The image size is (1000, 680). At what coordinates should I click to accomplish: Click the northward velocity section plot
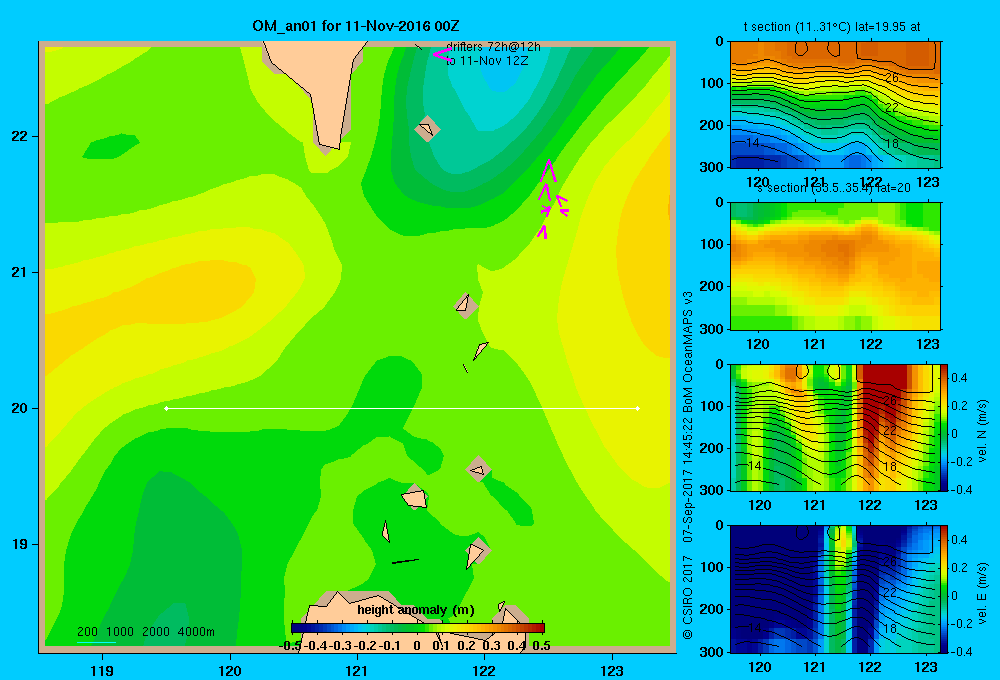click(835, 427)
